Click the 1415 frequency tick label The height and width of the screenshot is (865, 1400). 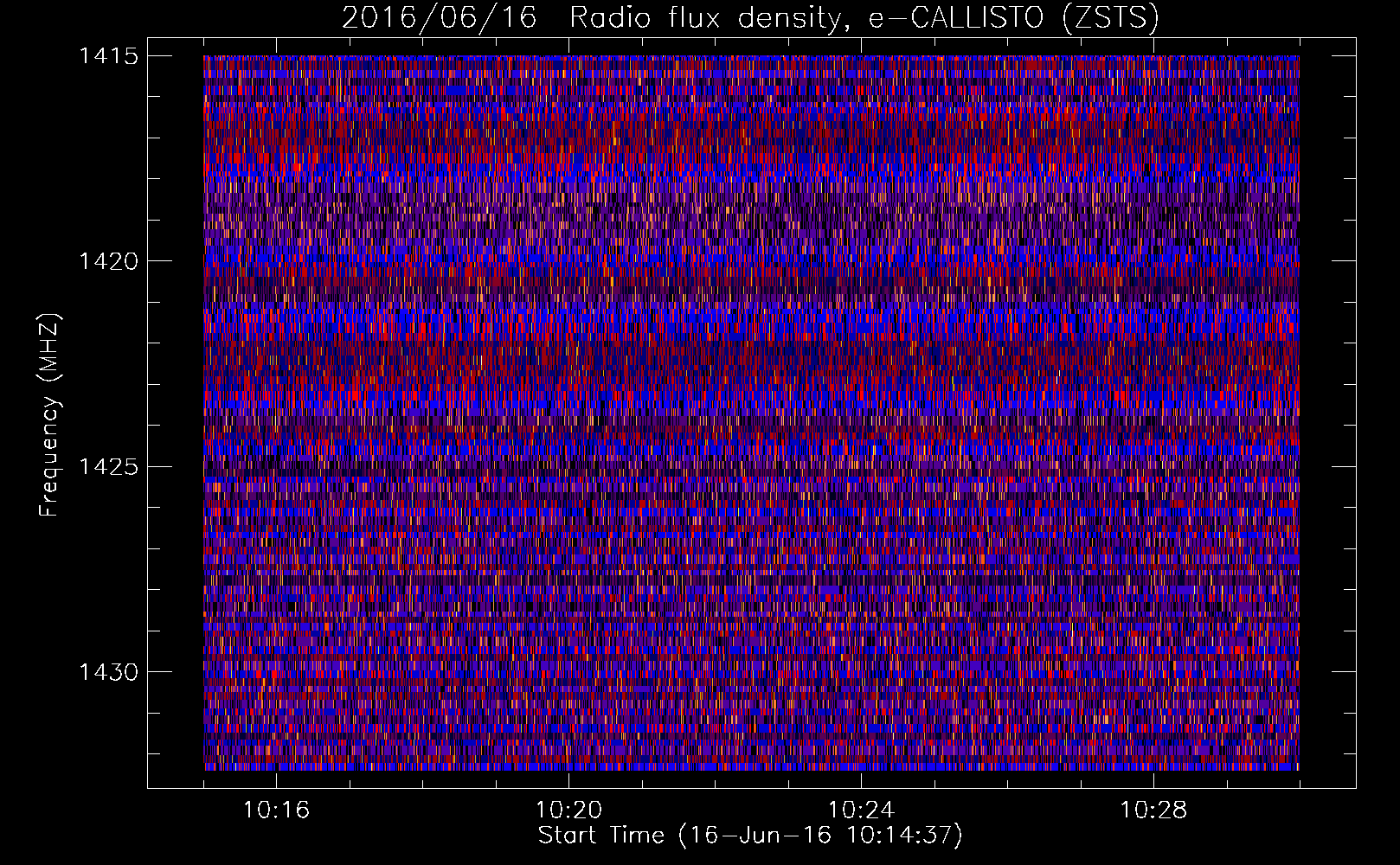108,56
